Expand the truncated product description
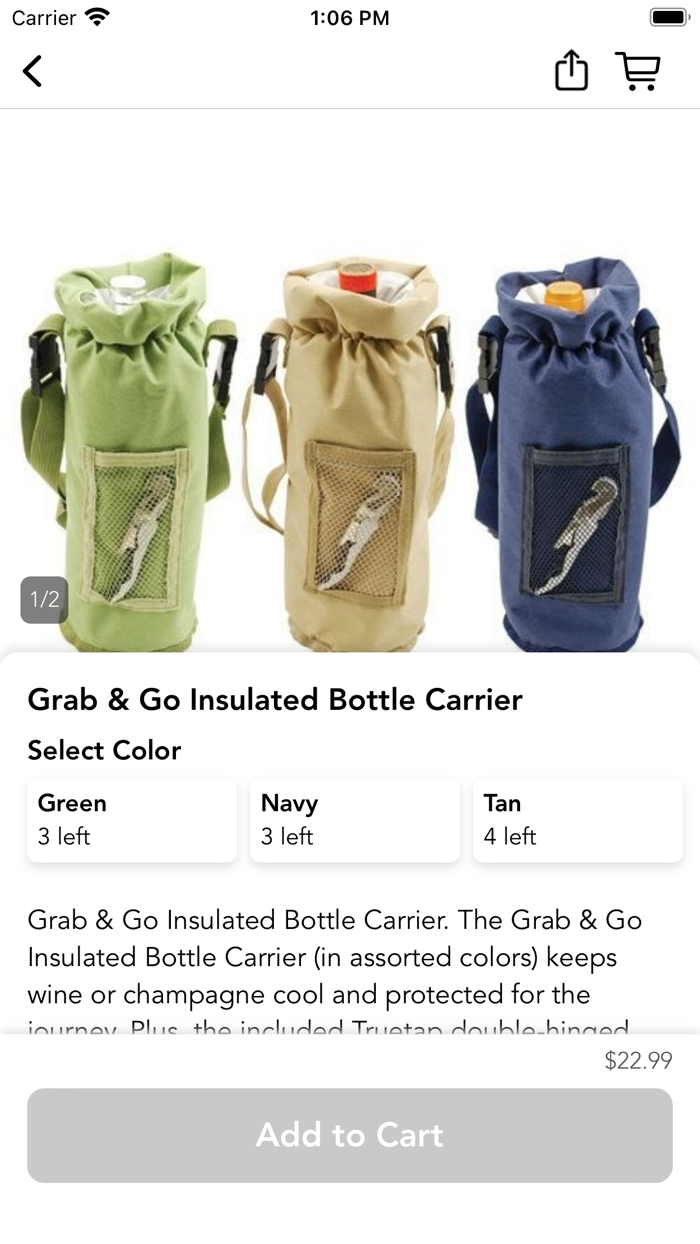This screenshot has width=700, height=1244. point(335,975)
